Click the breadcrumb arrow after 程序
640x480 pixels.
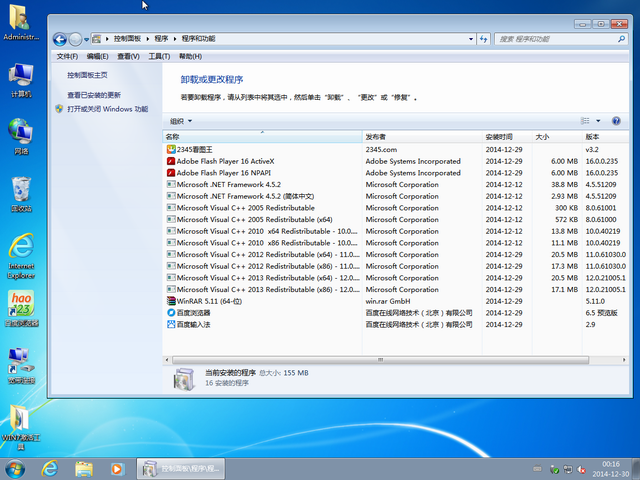(175, 39)
